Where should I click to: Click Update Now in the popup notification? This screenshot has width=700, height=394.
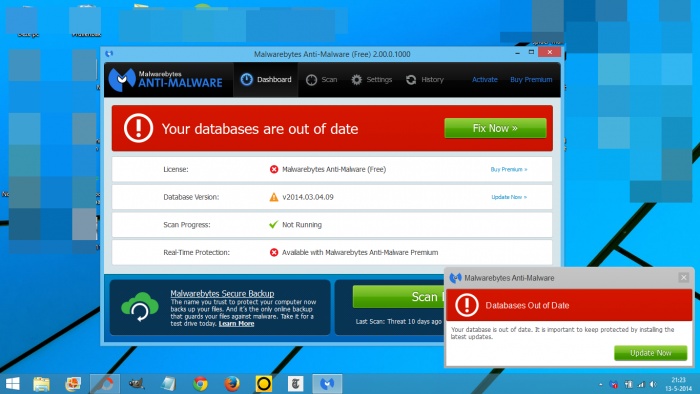pyautogui.click(x=650, y=353)
